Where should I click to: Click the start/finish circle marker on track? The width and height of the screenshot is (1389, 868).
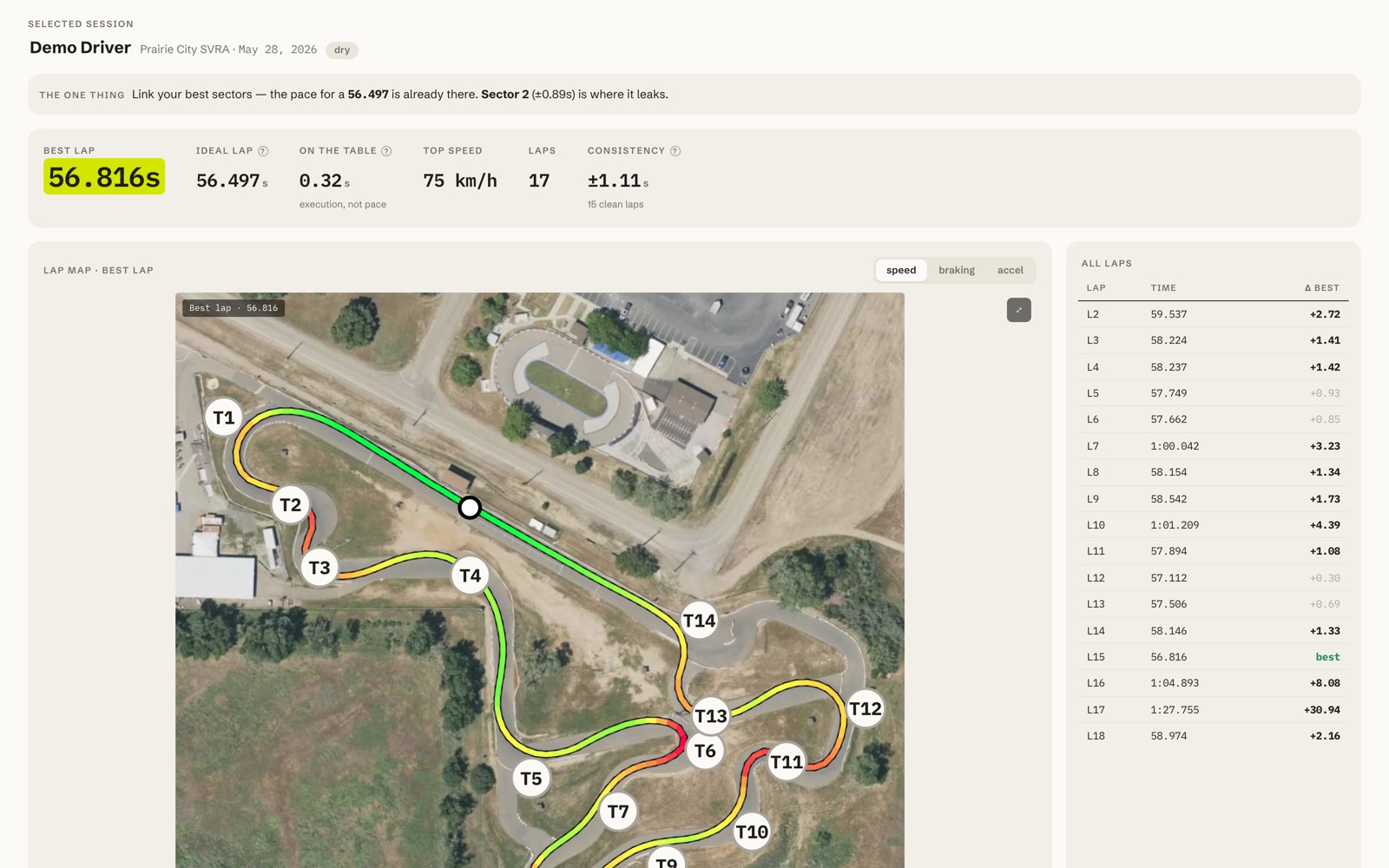point(470,508)
